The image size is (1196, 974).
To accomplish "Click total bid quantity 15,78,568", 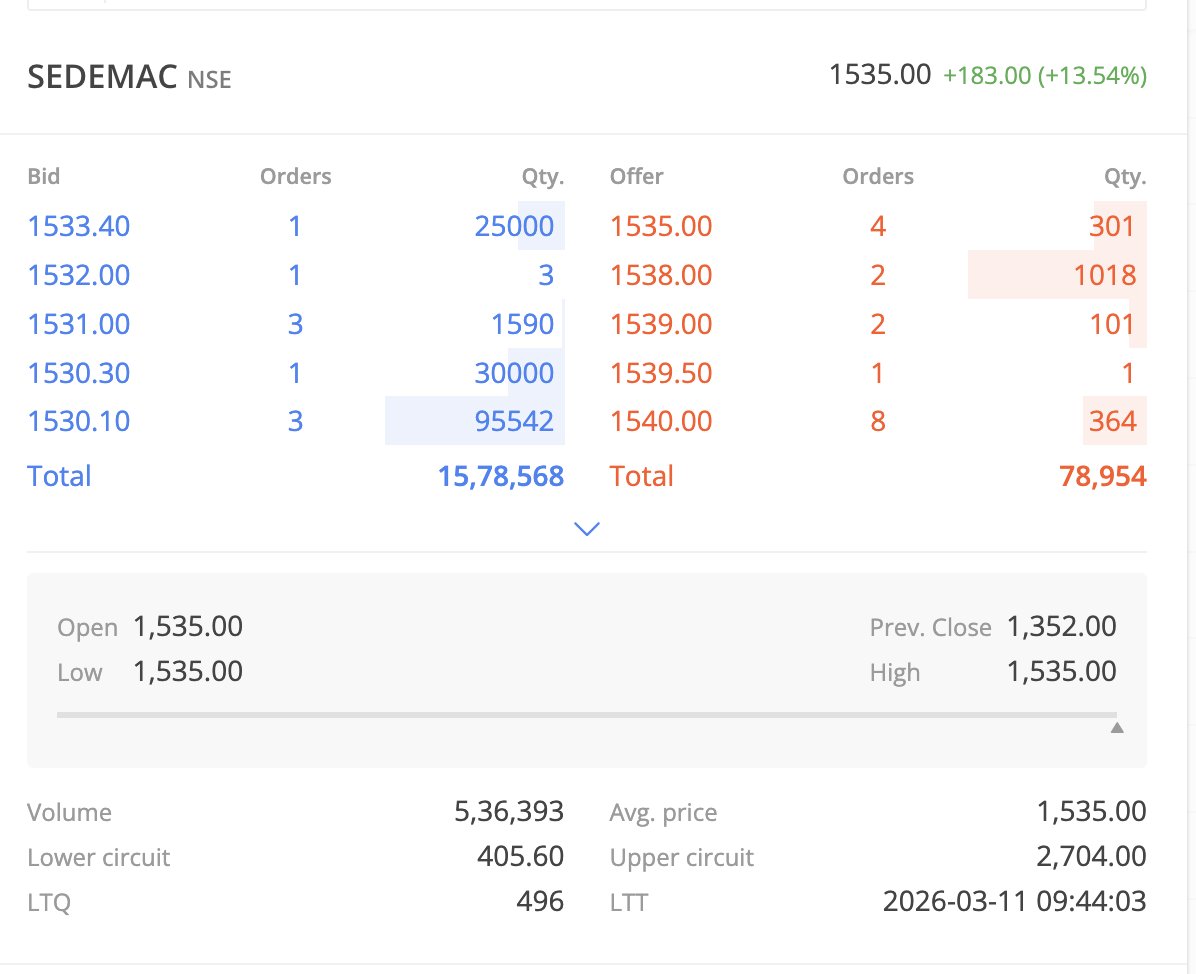I will point(500,476).
